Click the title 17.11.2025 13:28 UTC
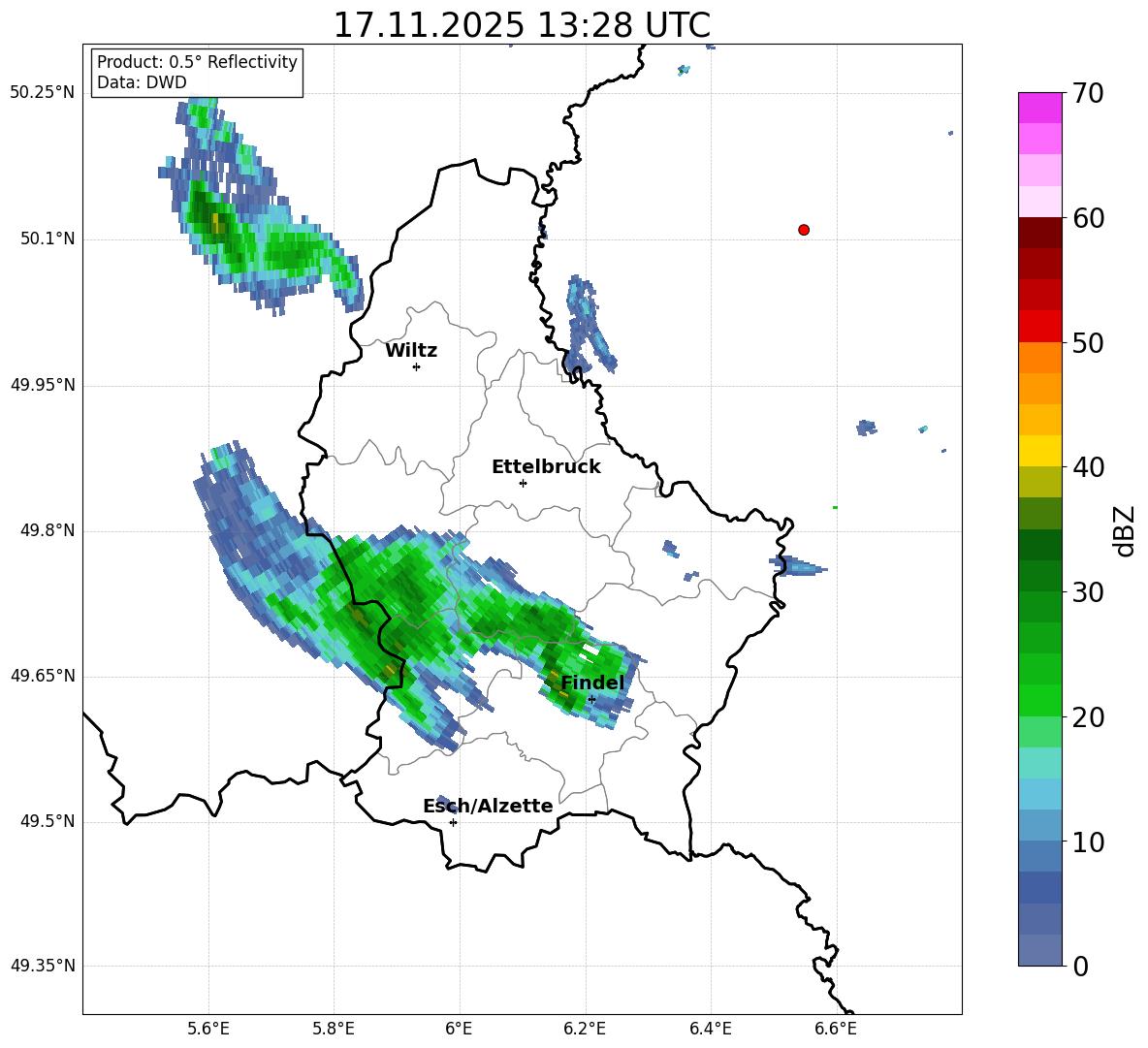 [x=522, y=25]
